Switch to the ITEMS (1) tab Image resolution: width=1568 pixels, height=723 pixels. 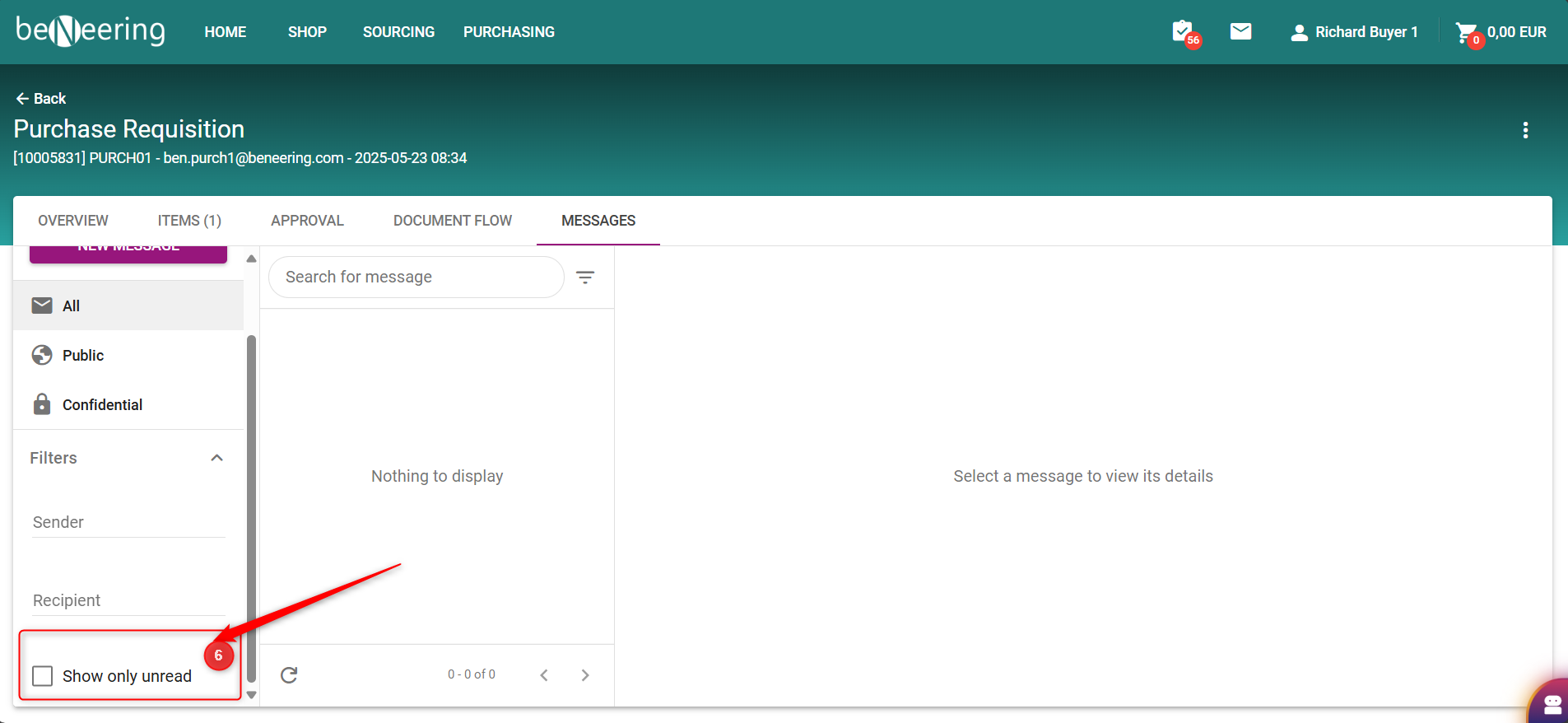(x=189, y=221)
